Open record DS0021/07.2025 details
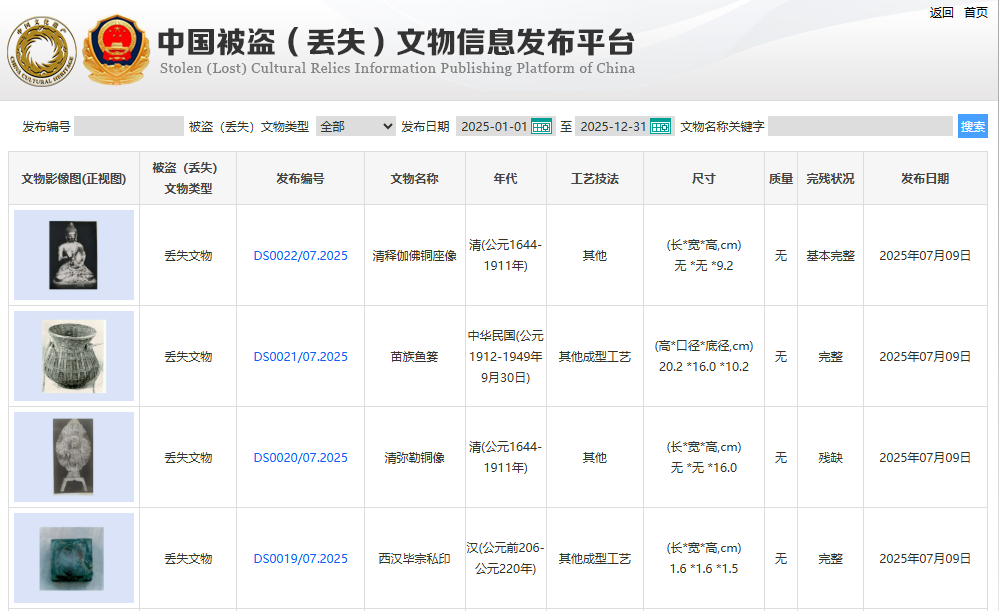 pos(300,356)
